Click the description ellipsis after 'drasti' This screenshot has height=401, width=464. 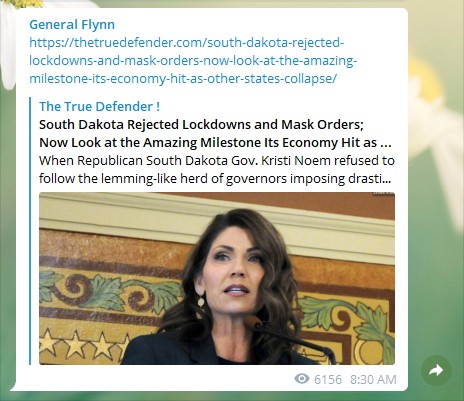(387, 181)
